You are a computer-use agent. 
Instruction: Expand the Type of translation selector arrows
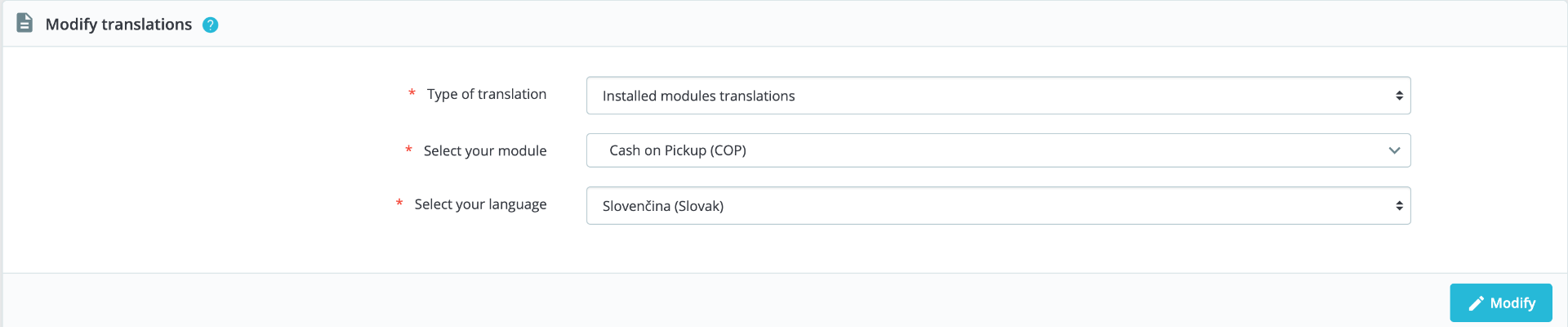(1399, 96)
